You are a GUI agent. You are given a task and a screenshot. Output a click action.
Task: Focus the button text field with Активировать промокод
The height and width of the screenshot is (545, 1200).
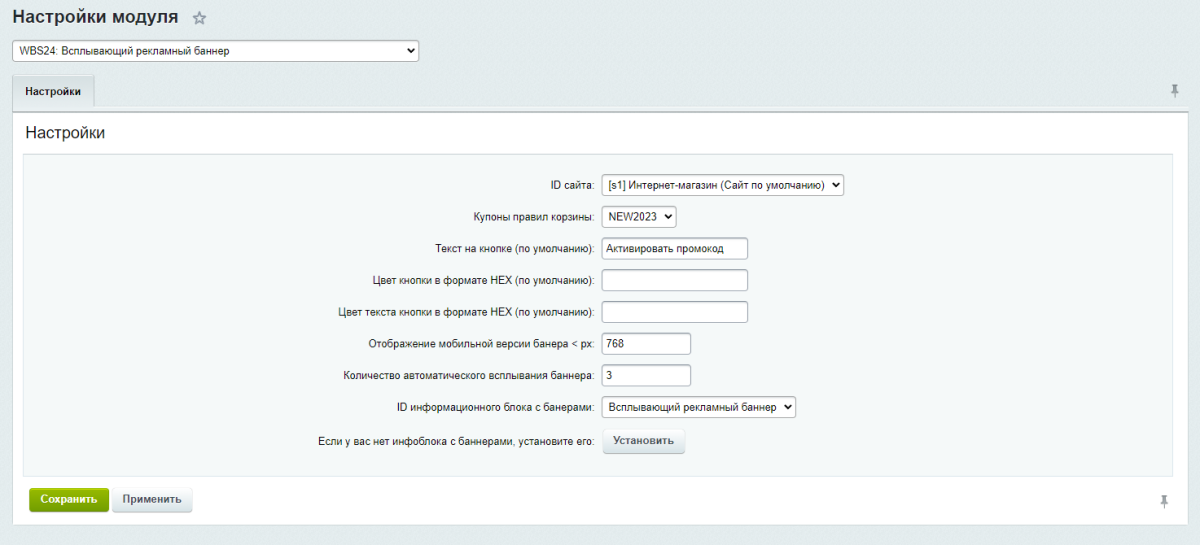click(x=674, y=249)
